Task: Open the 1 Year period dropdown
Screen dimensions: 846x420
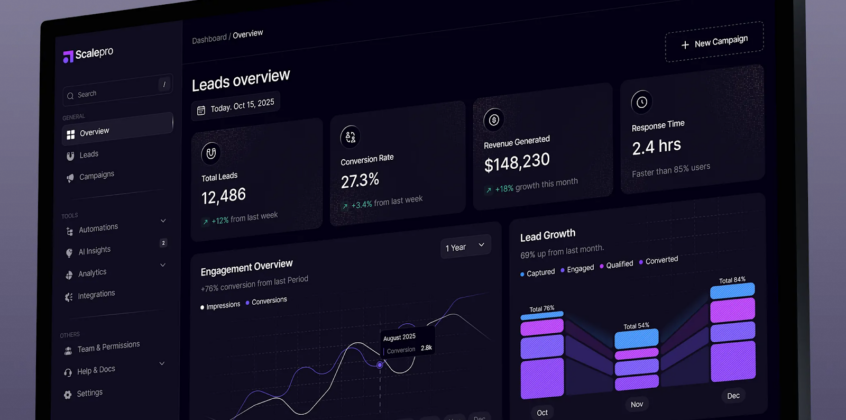Action: (466, 246)
